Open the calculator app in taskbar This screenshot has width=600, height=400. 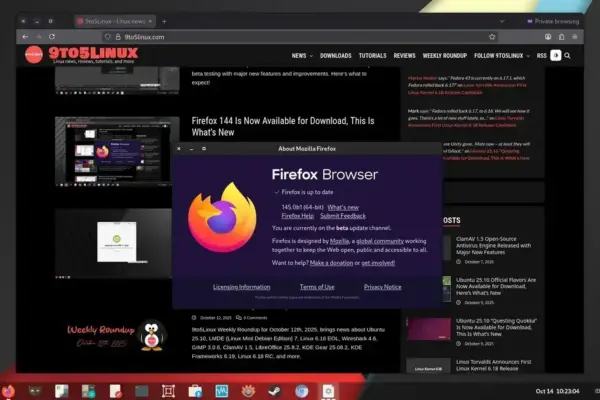[88, 391]
